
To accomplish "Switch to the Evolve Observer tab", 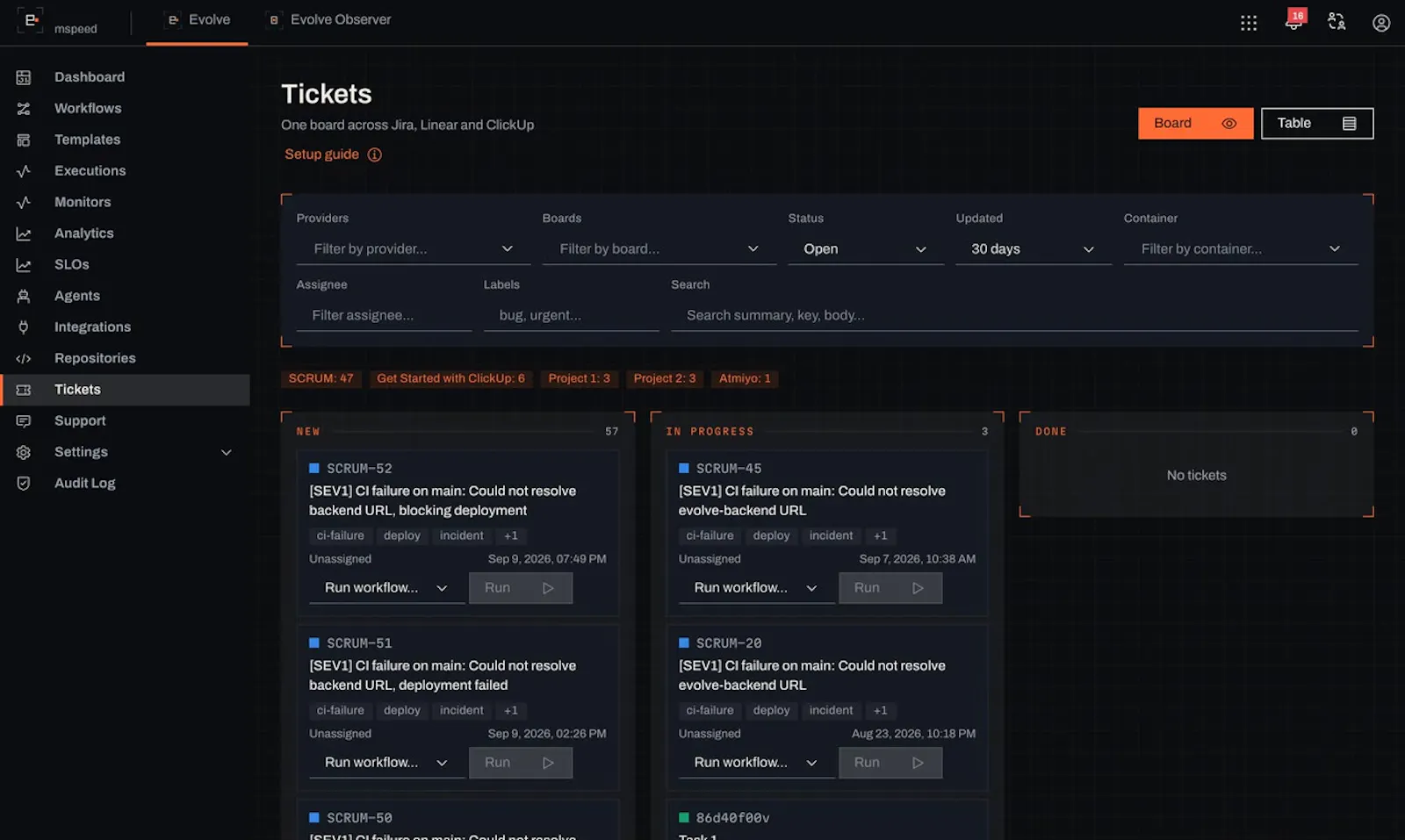I will tap(330, 20).
